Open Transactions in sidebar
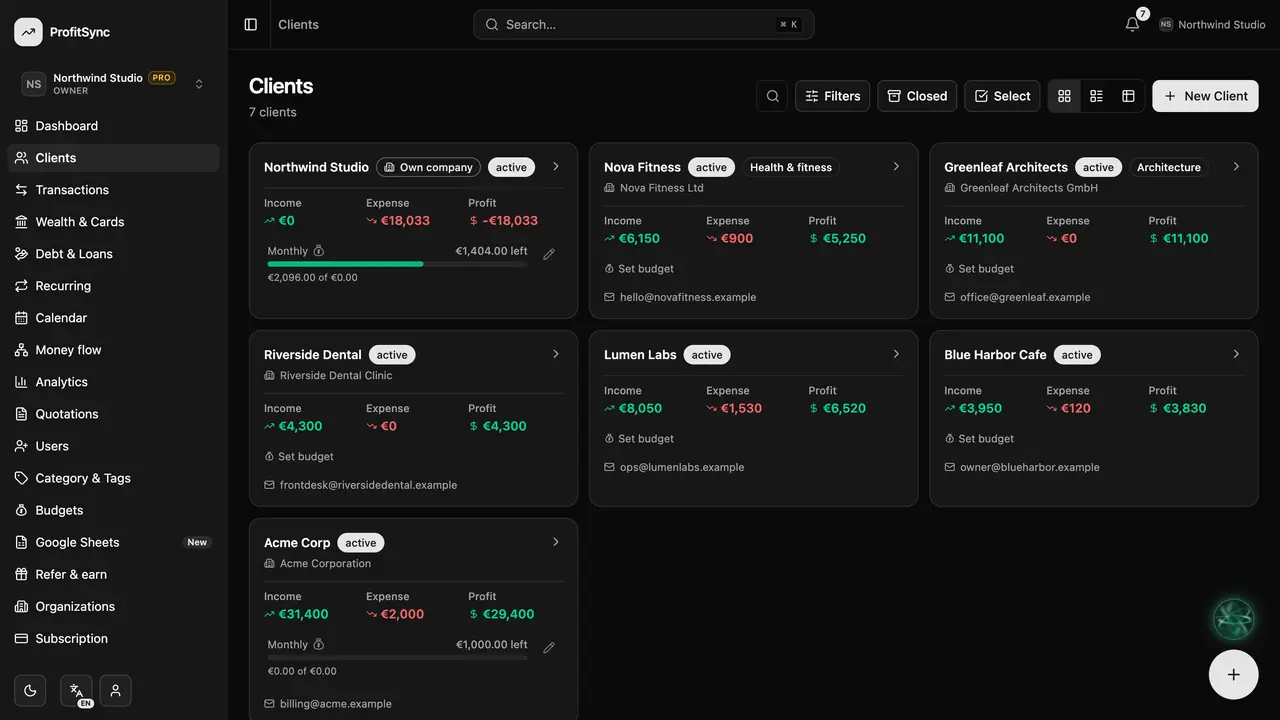Image resolution: width=1280 pixels, height=720 pixels. 114,190
